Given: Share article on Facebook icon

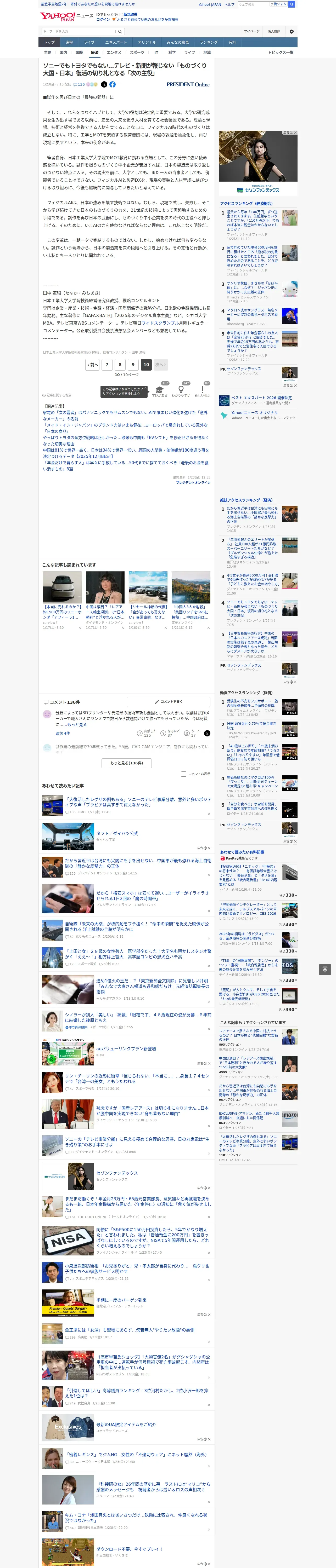Looking at the screenshot, I should tap(112, 85).
